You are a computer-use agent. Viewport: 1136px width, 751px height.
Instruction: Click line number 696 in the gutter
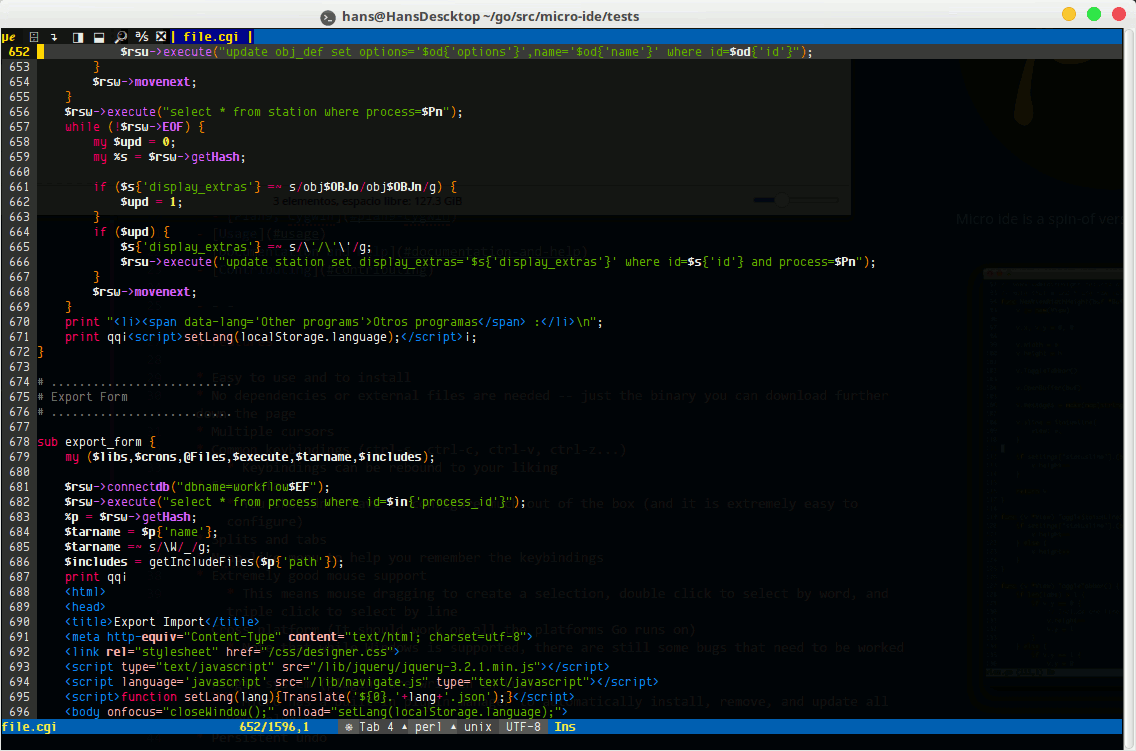(19, 712)
